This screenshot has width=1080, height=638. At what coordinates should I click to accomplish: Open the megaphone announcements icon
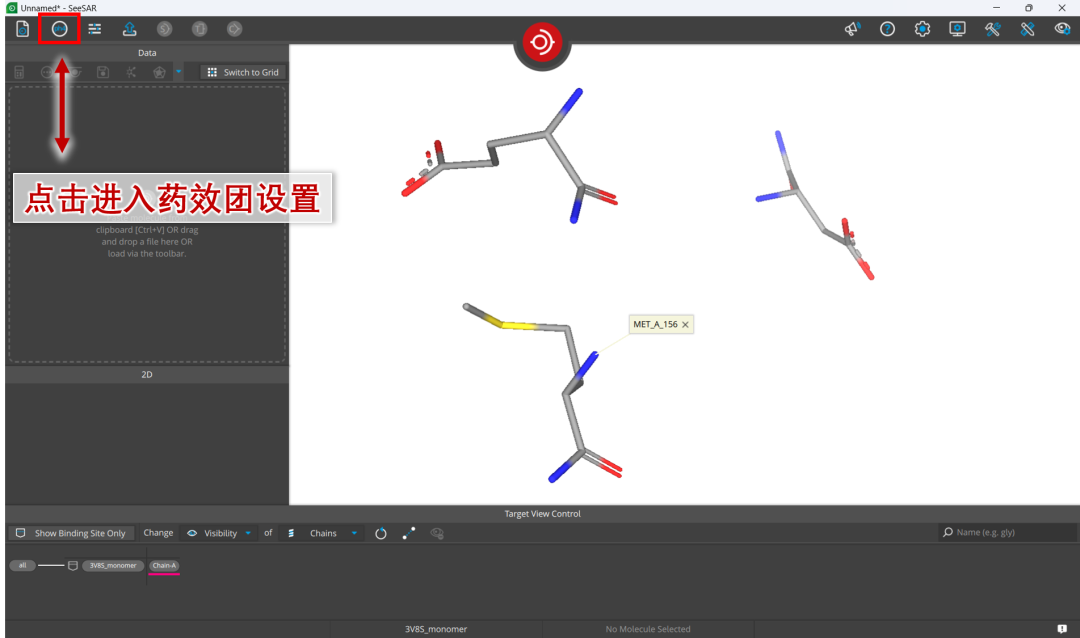[x=852, y=29]
